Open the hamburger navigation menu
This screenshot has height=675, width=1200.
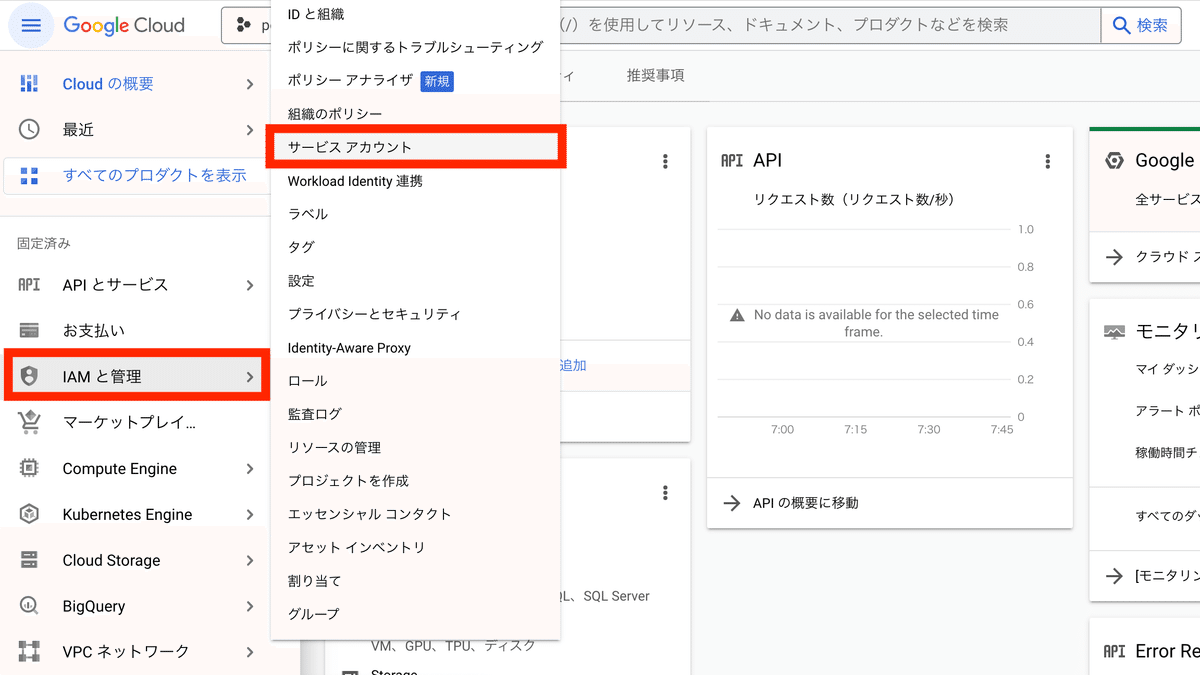click(x=31, y=25)
